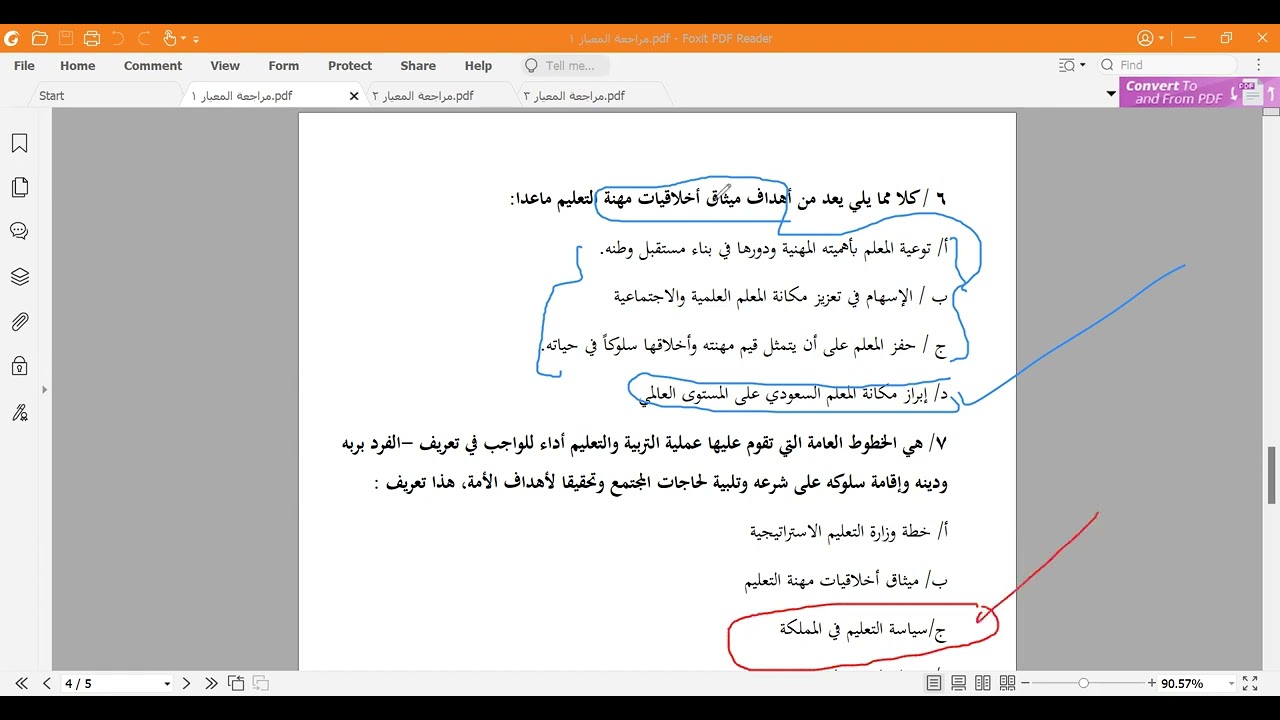Expand the advanced search dropdown arrow
The image size is (1280, 720).
pos(1082,66)
